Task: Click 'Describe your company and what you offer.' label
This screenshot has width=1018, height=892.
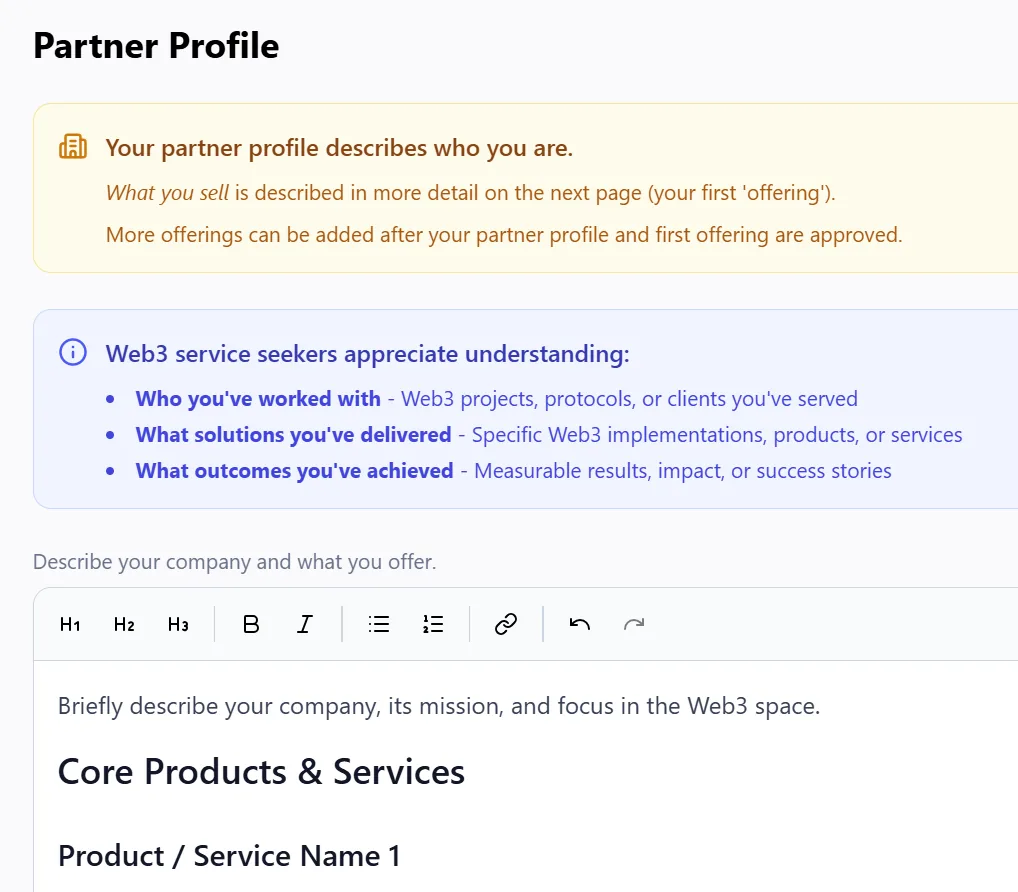Action: pyautogui.click(x=234, y=562)
